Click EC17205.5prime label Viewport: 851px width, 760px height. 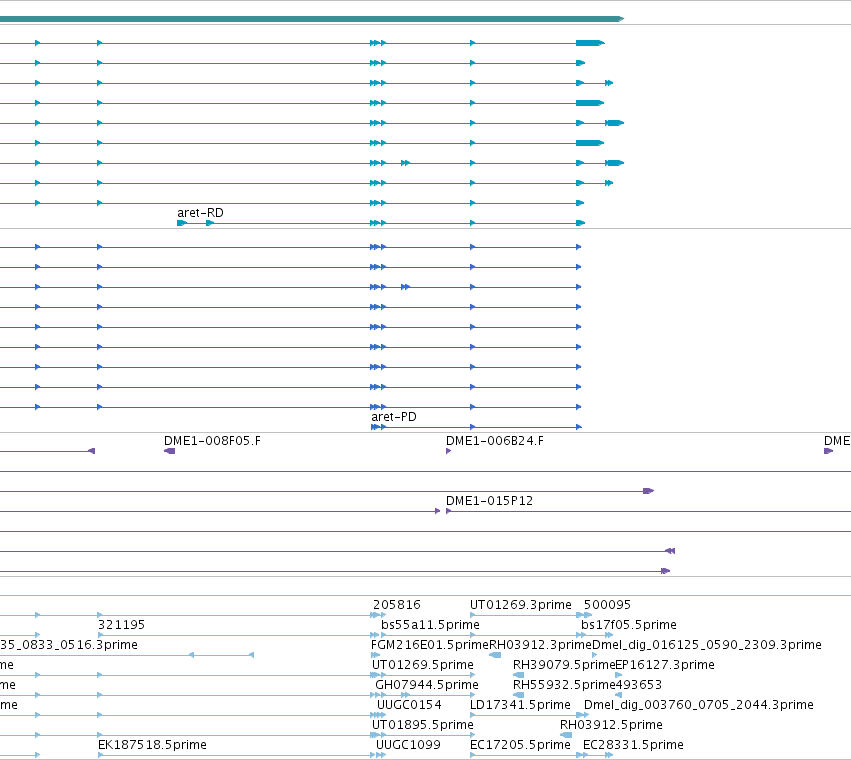pos(520,745)
